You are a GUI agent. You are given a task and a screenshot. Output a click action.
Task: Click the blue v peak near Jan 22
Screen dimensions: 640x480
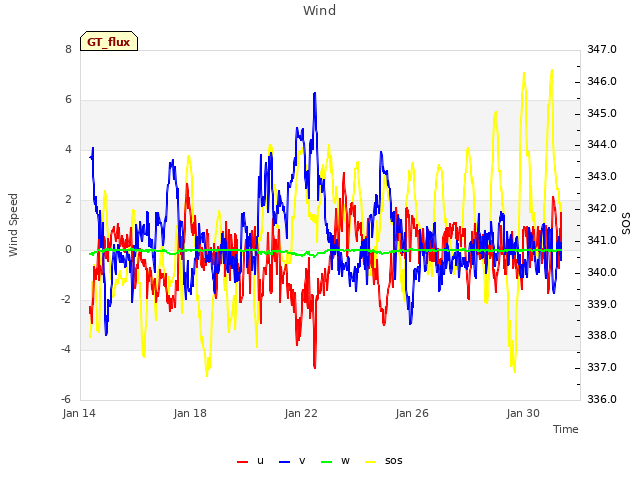[x=315, y=93]
